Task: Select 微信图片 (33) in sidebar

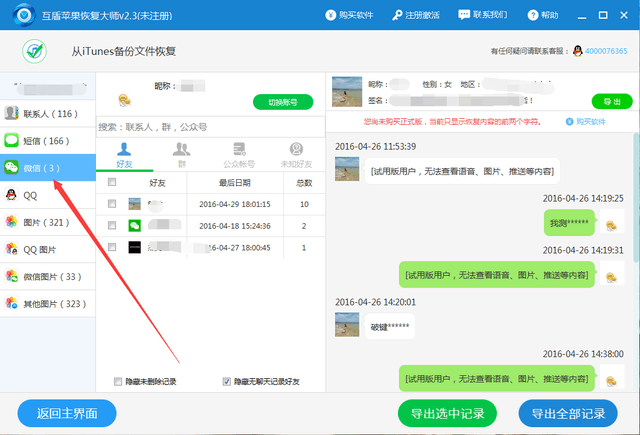Action: tap(48, 277)
